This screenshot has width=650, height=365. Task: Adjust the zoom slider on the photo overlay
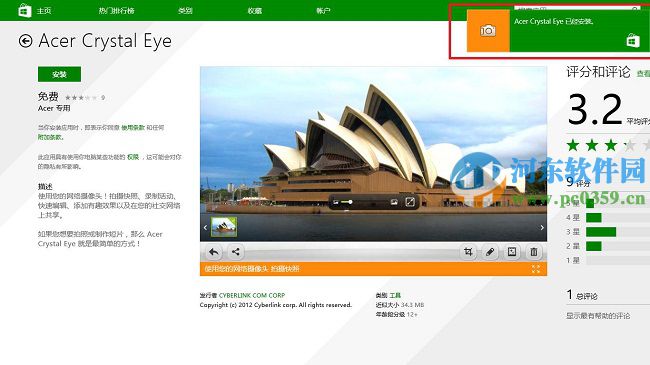[x=346, y=202]
